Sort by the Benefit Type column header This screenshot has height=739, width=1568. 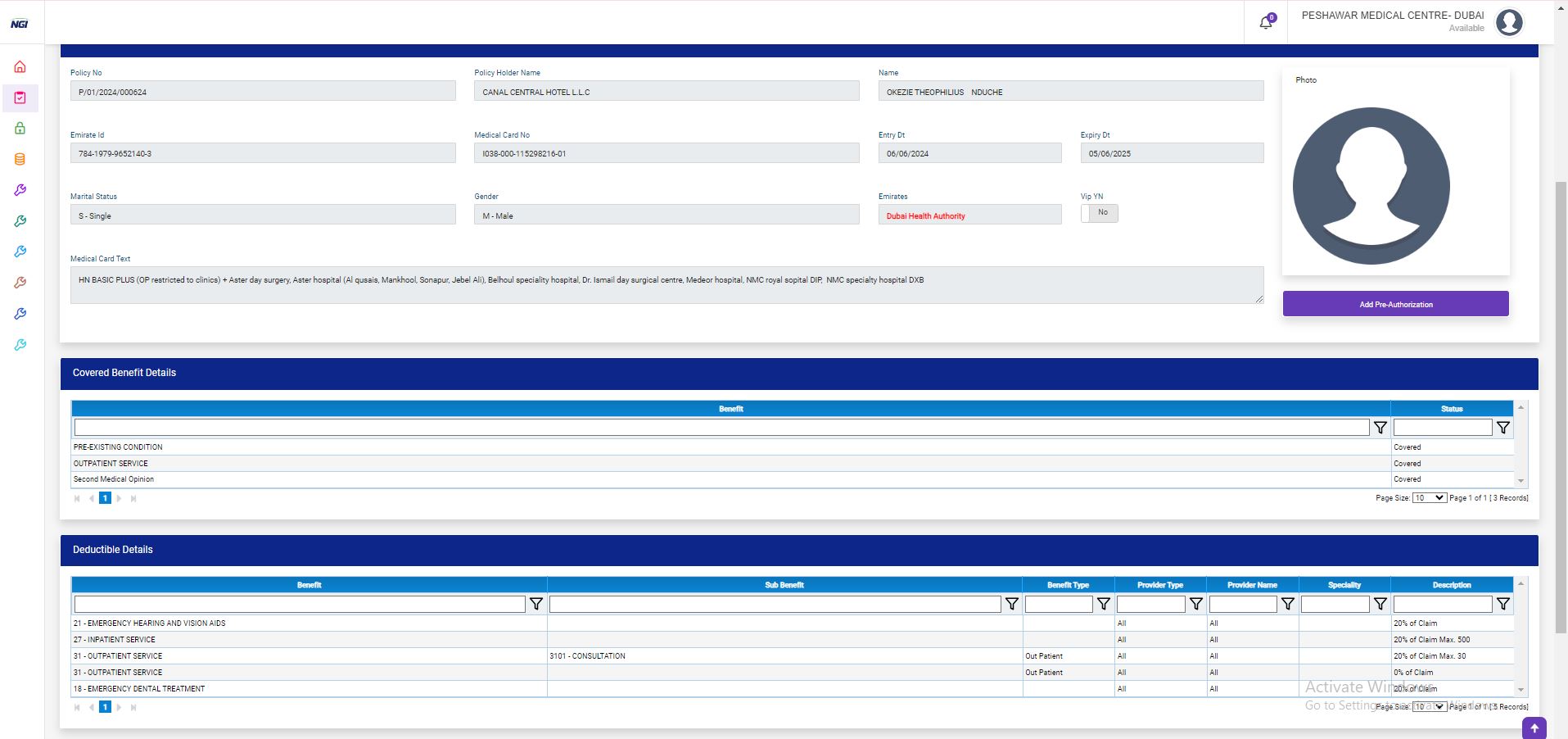pos(1068,585)
